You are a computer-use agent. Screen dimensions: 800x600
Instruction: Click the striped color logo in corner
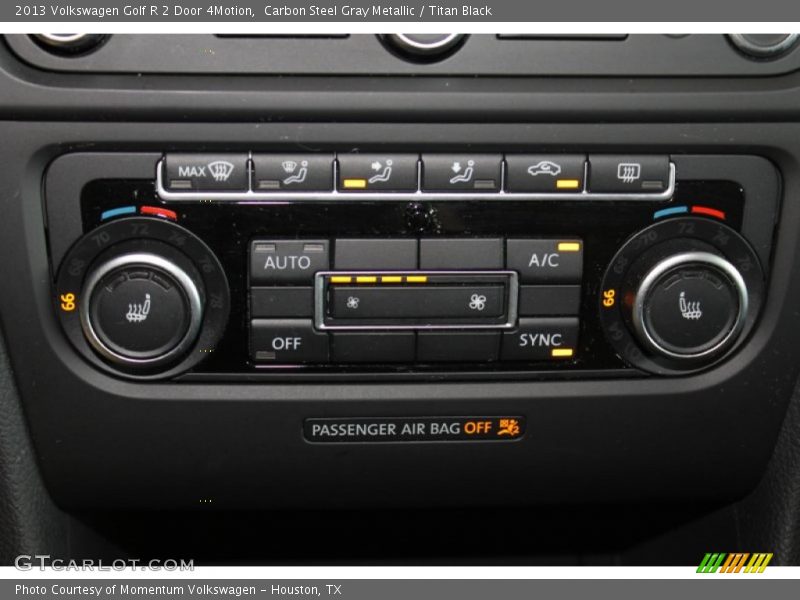[x=735, y=563]
